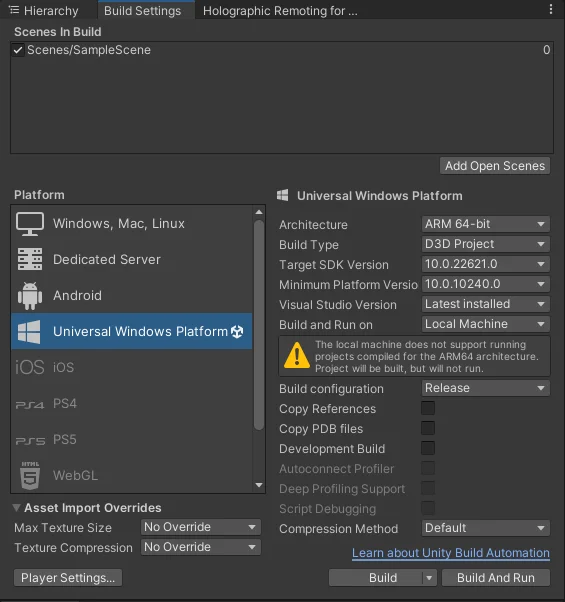Click the platform list scrollbar down arrow

[x=259, y=485]
